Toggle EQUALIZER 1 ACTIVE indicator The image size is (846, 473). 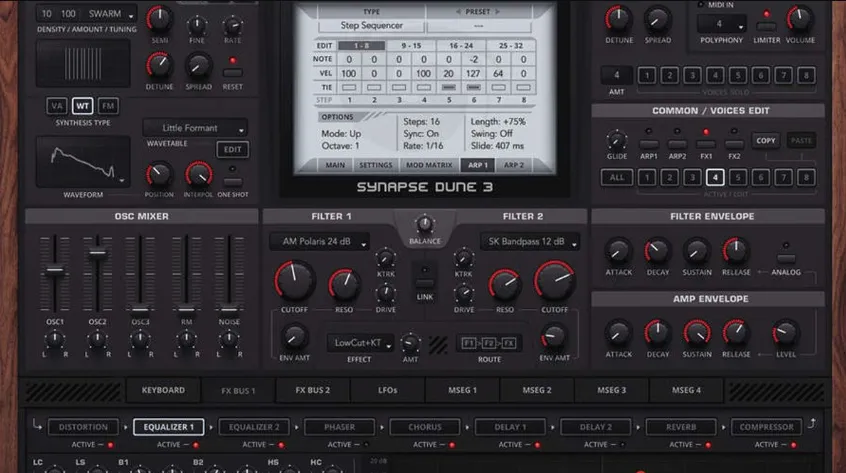click(195, 445)
